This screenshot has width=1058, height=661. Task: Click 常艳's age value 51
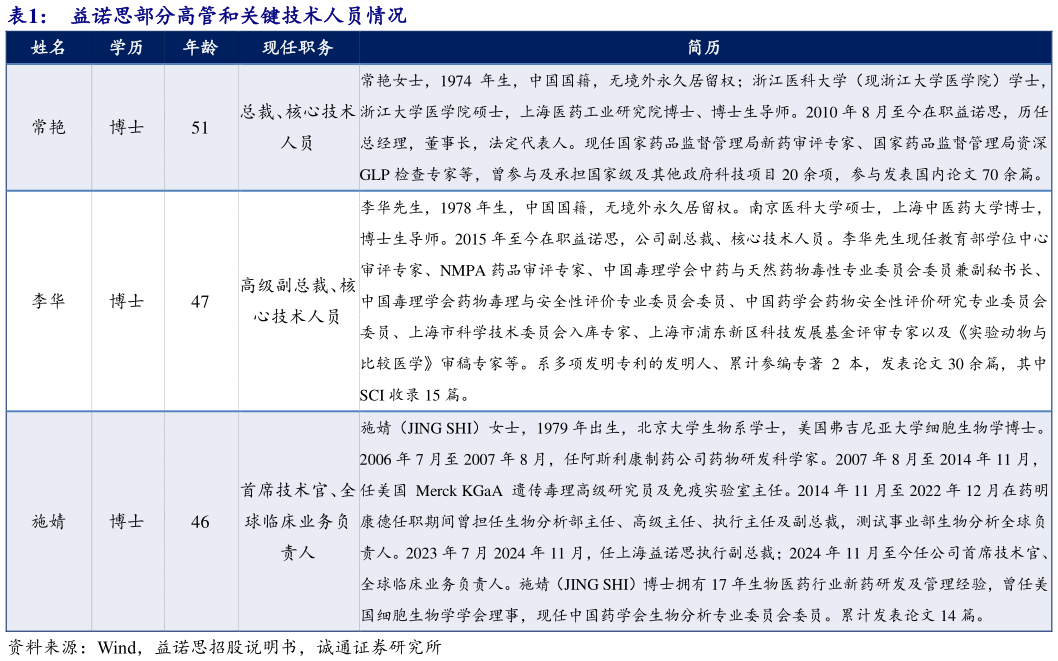tap(200, 128)
